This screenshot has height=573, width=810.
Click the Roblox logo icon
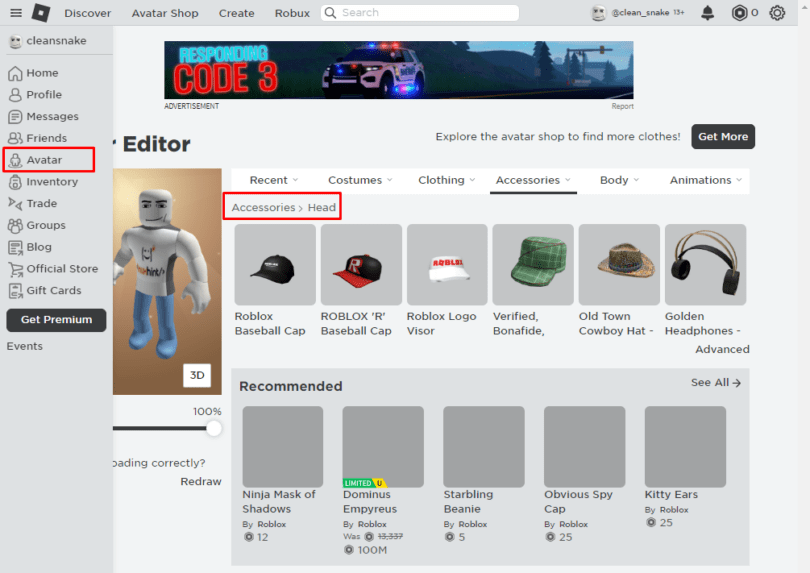click(41, 12)
